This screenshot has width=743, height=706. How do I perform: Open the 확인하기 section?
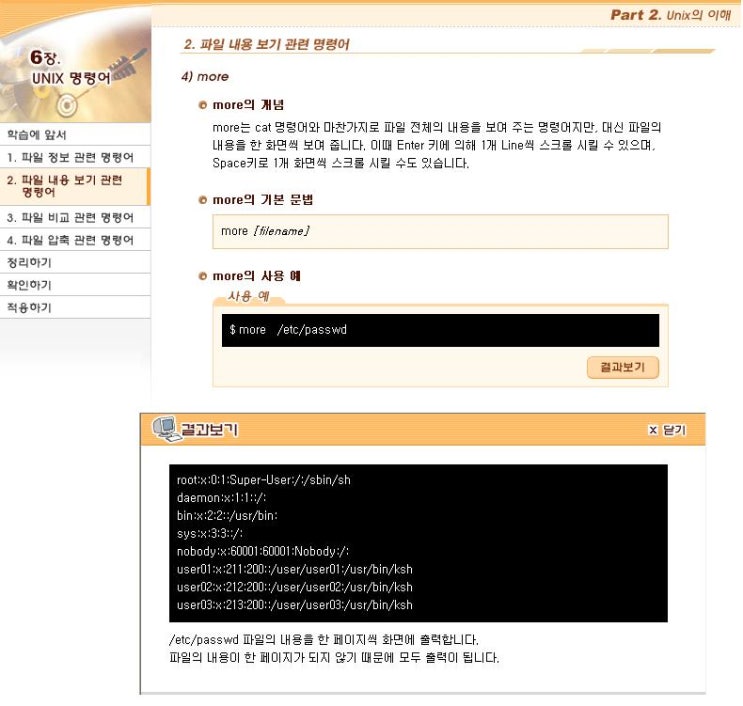tap(75, 285)
